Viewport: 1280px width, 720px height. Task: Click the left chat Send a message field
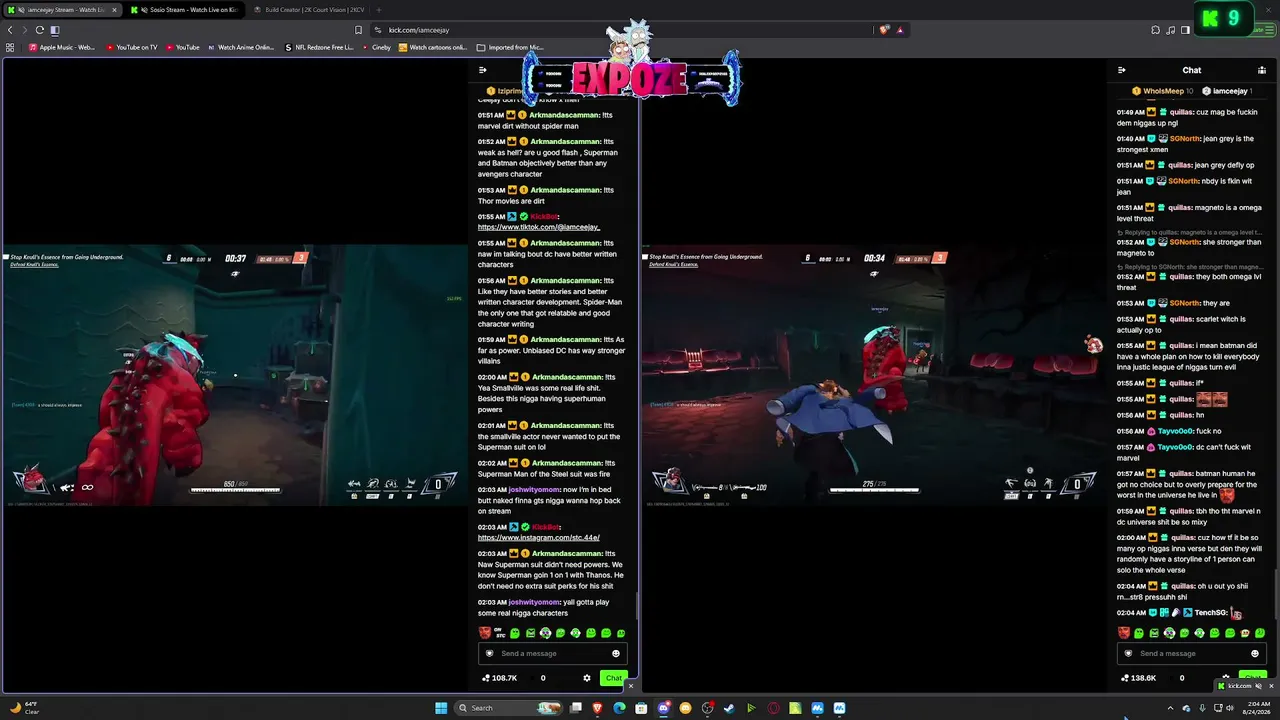tap(554, 653)
